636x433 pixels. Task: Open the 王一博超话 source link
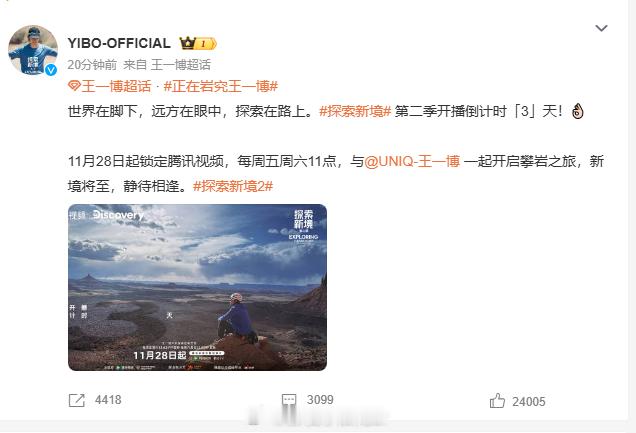(x=181, y=64)
